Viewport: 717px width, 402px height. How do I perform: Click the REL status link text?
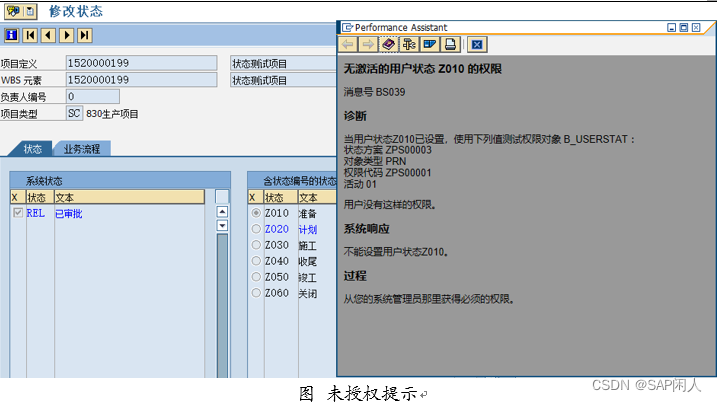tap(36, 213)
